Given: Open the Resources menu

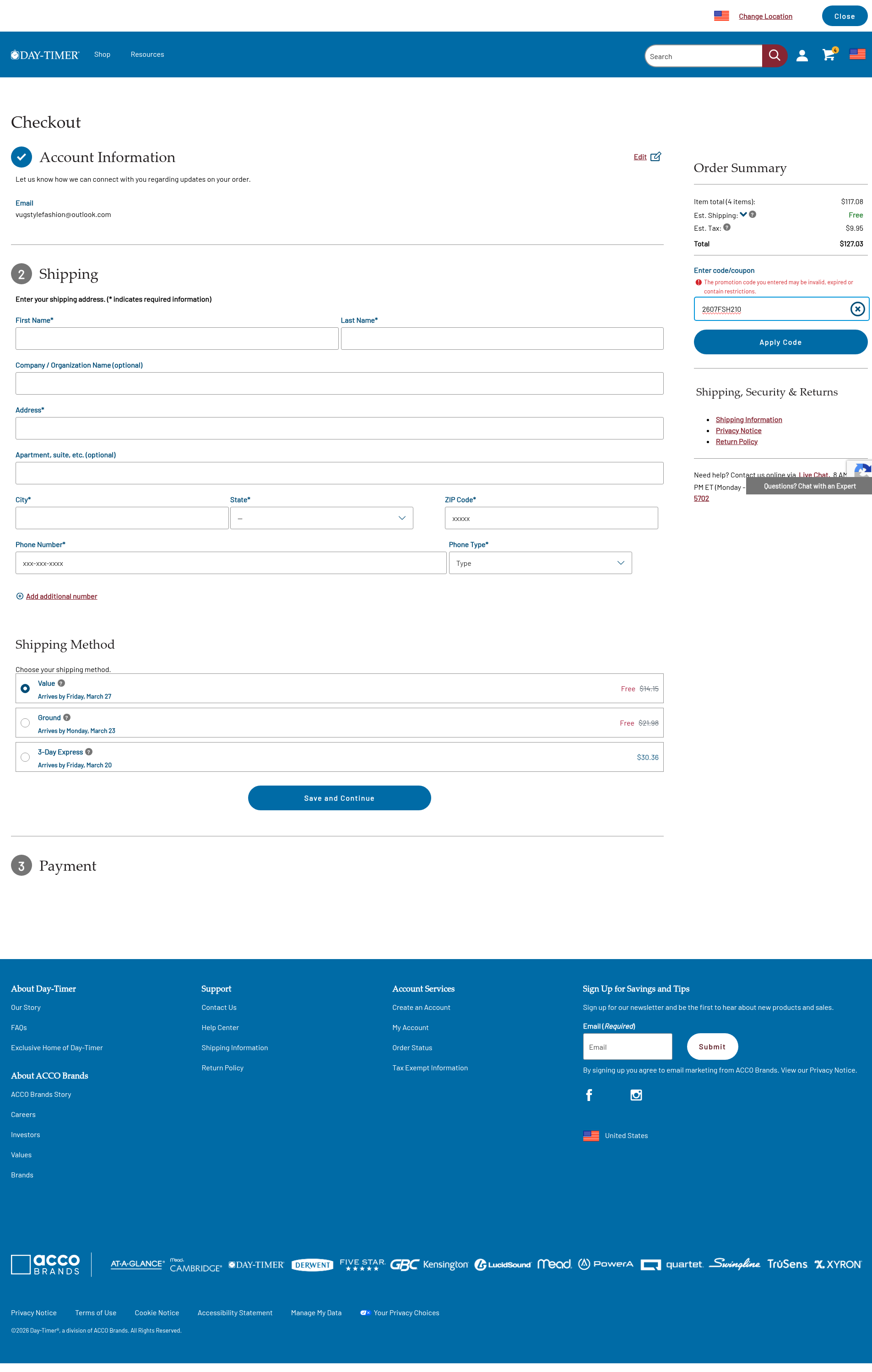Looking at the screenshot, I should (x=147, y=54).
